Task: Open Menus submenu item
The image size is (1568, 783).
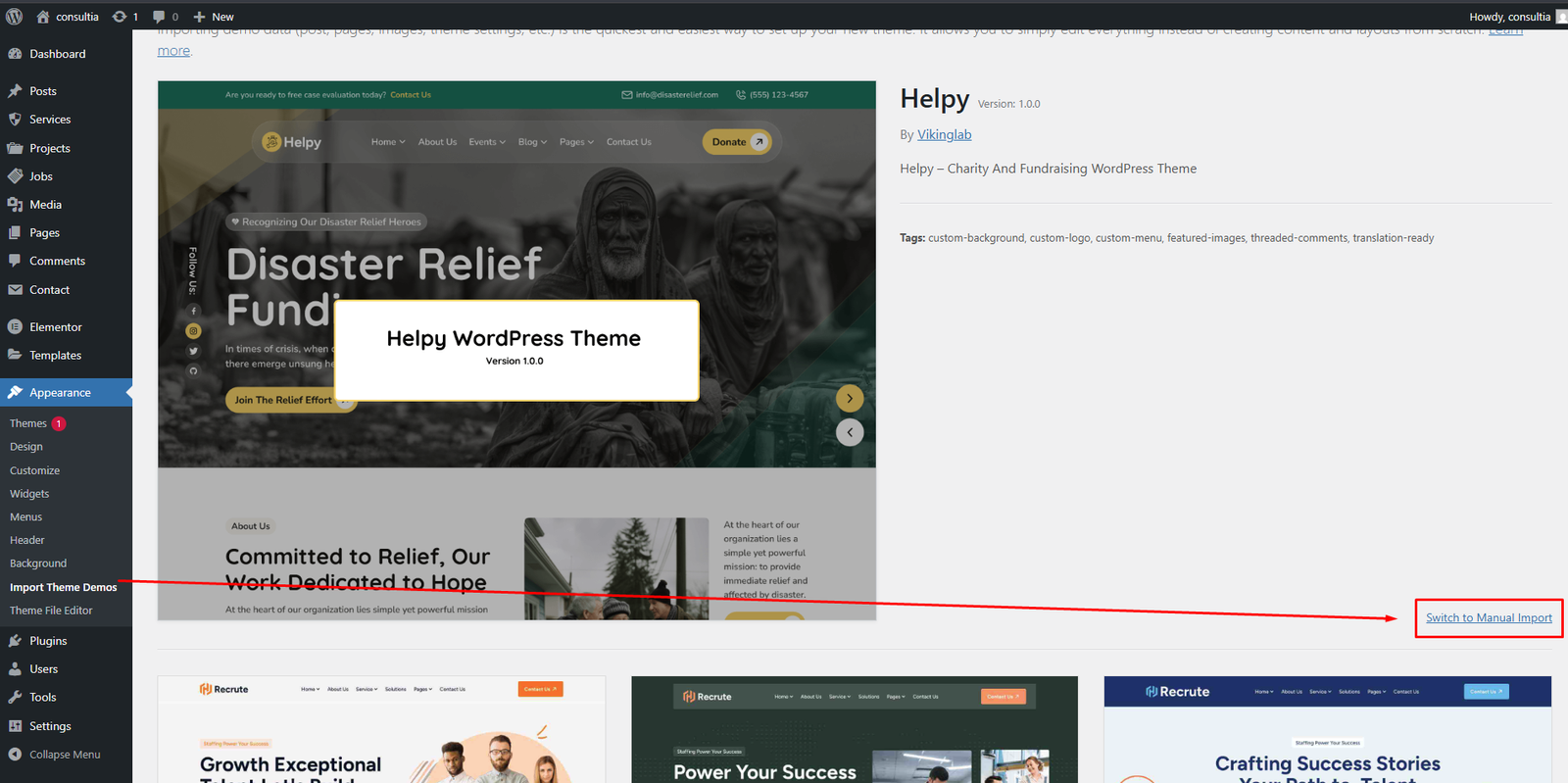Action: coord(25,517)
